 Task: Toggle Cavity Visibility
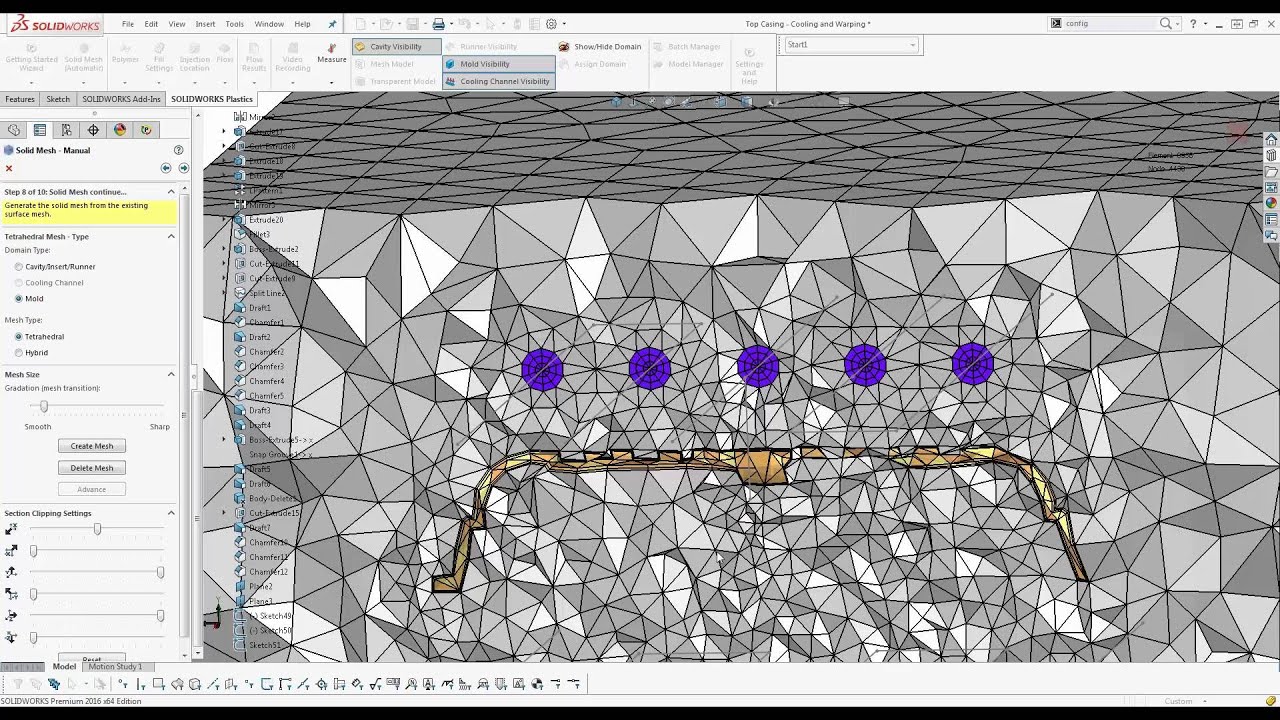click(x=396, y=46)
